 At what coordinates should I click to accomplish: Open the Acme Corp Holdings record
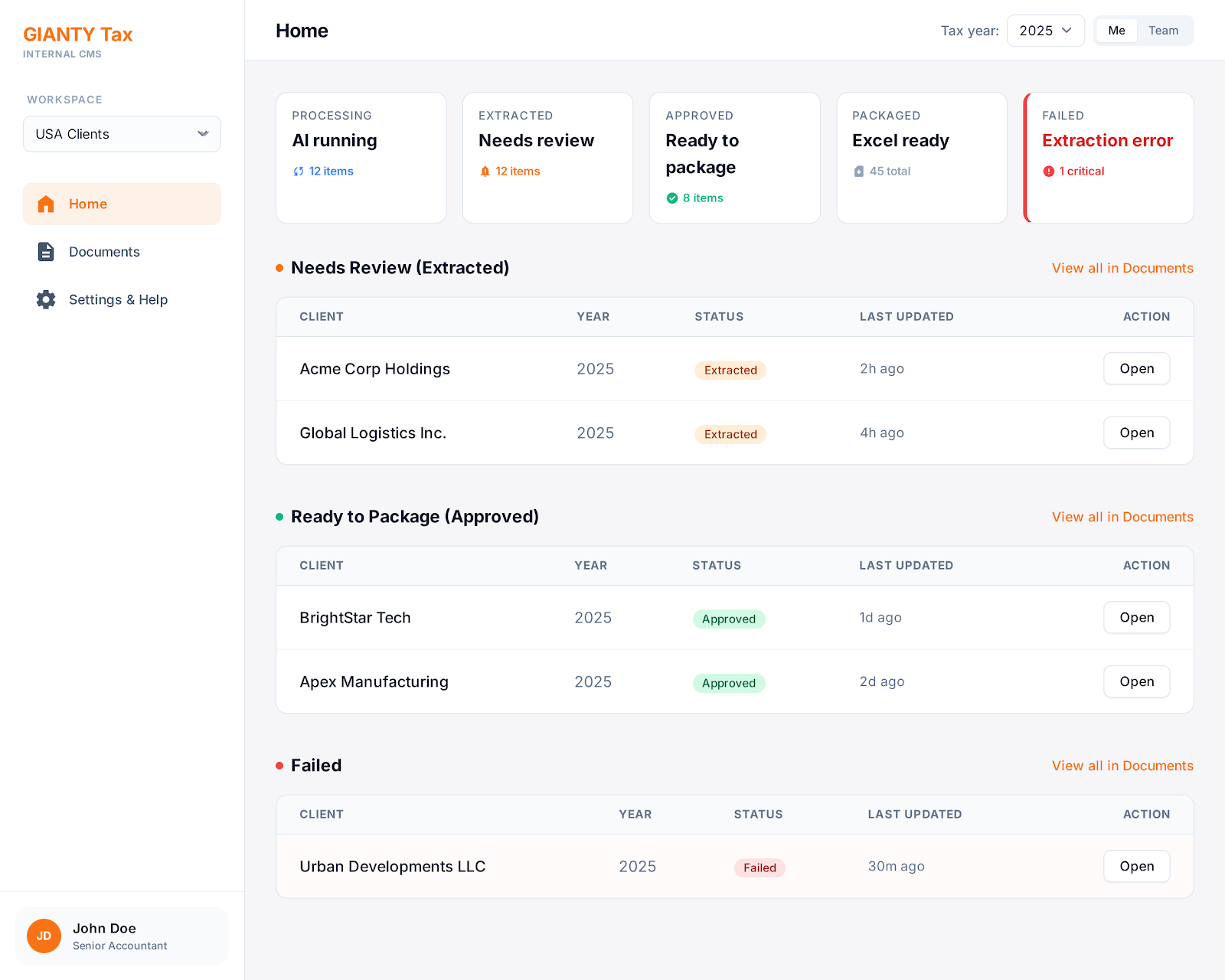tap(1136, 368)
